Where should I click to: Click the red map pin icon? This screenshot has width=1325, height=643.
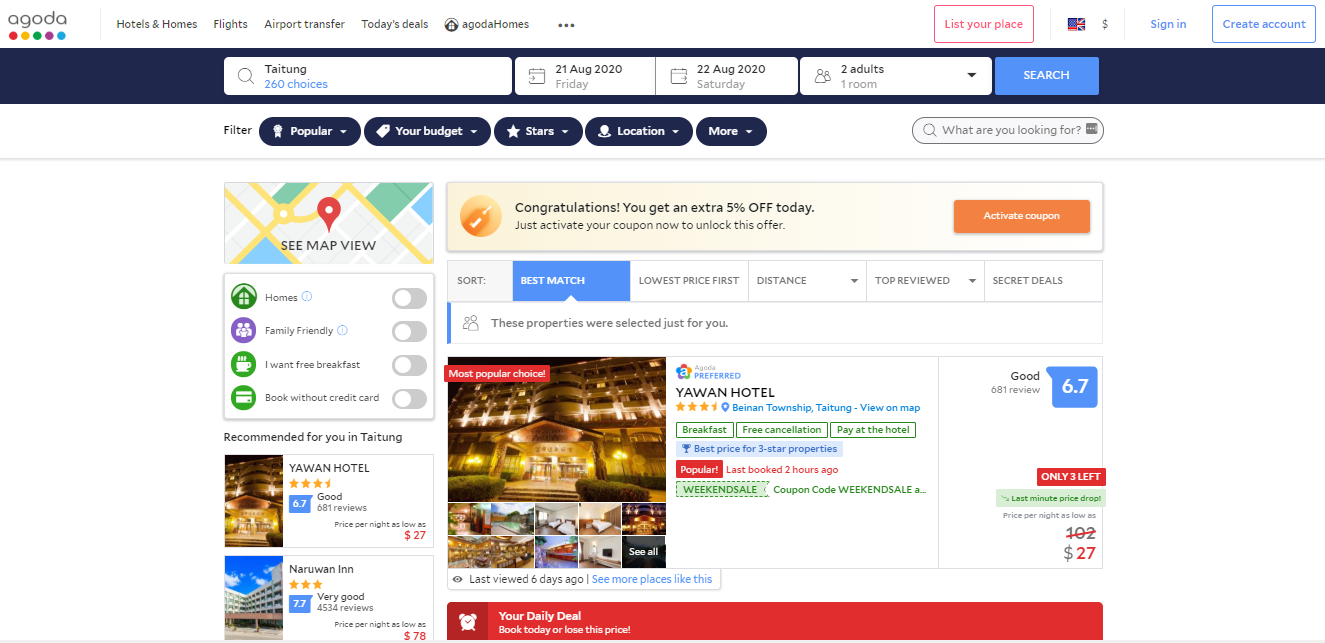coord(328,214)
